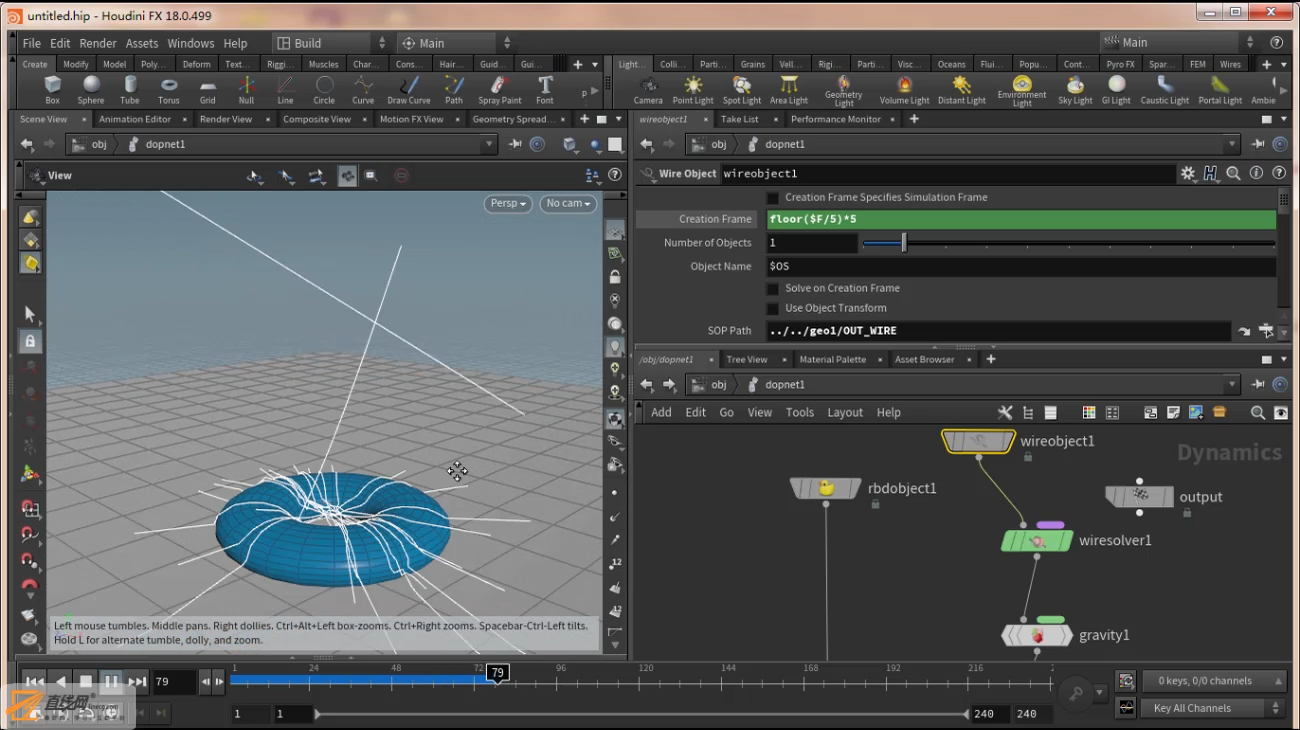
Task: Stop playback in the playbar
Action: point(86,682)
